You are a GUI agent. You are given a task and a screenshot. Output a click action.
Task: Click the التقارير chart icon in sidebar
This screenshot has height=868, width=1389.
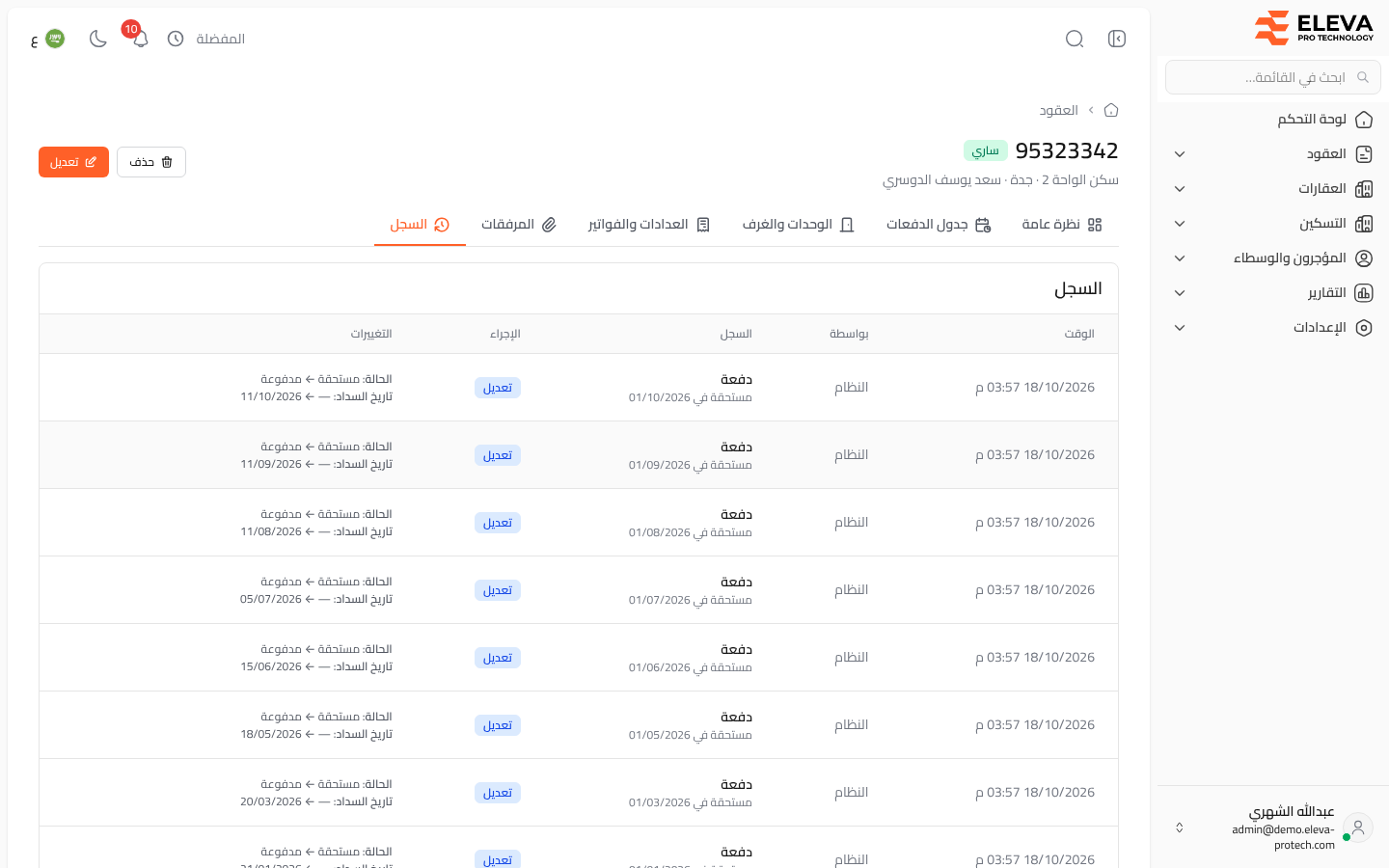pos(1364,293)
